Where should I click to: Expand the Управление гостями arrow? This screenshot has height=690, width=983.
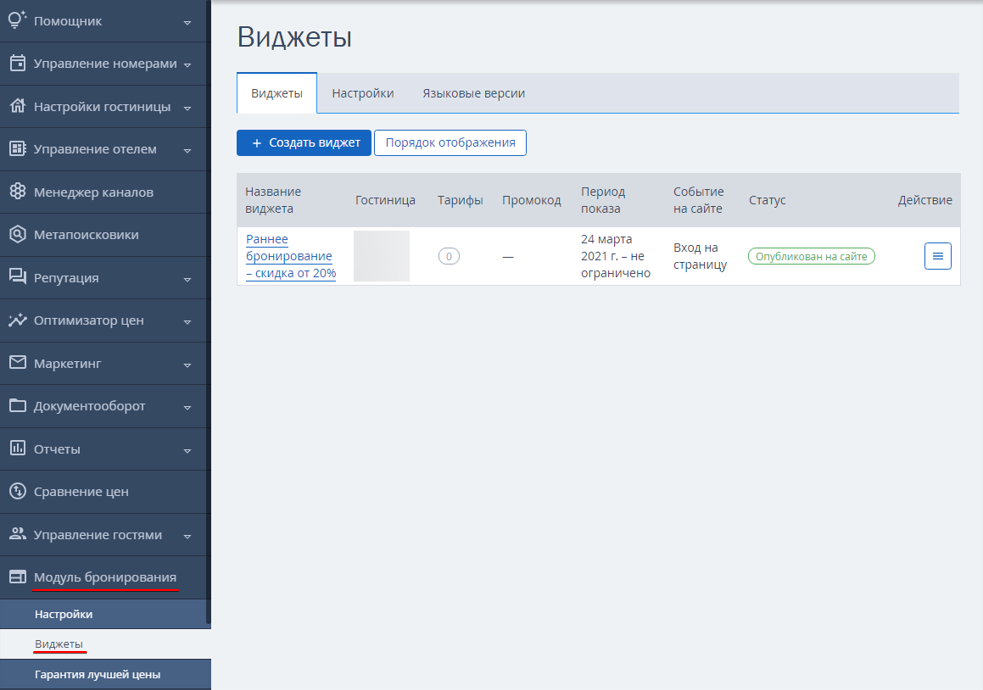[187, 536]
